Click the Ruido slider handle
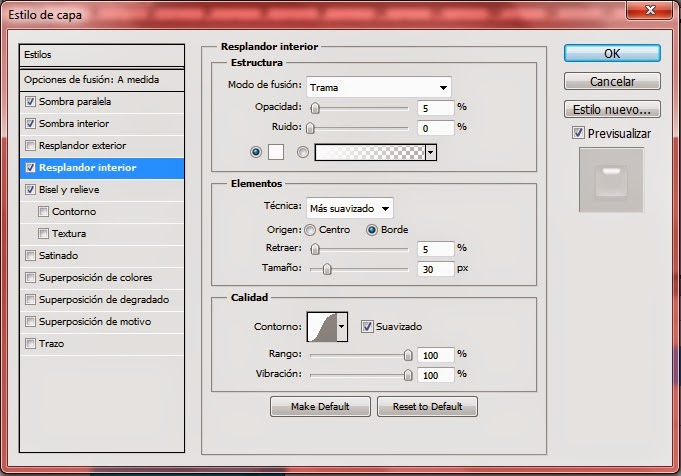681x476 pixels. pyautogui.click(x=310, y=128)
